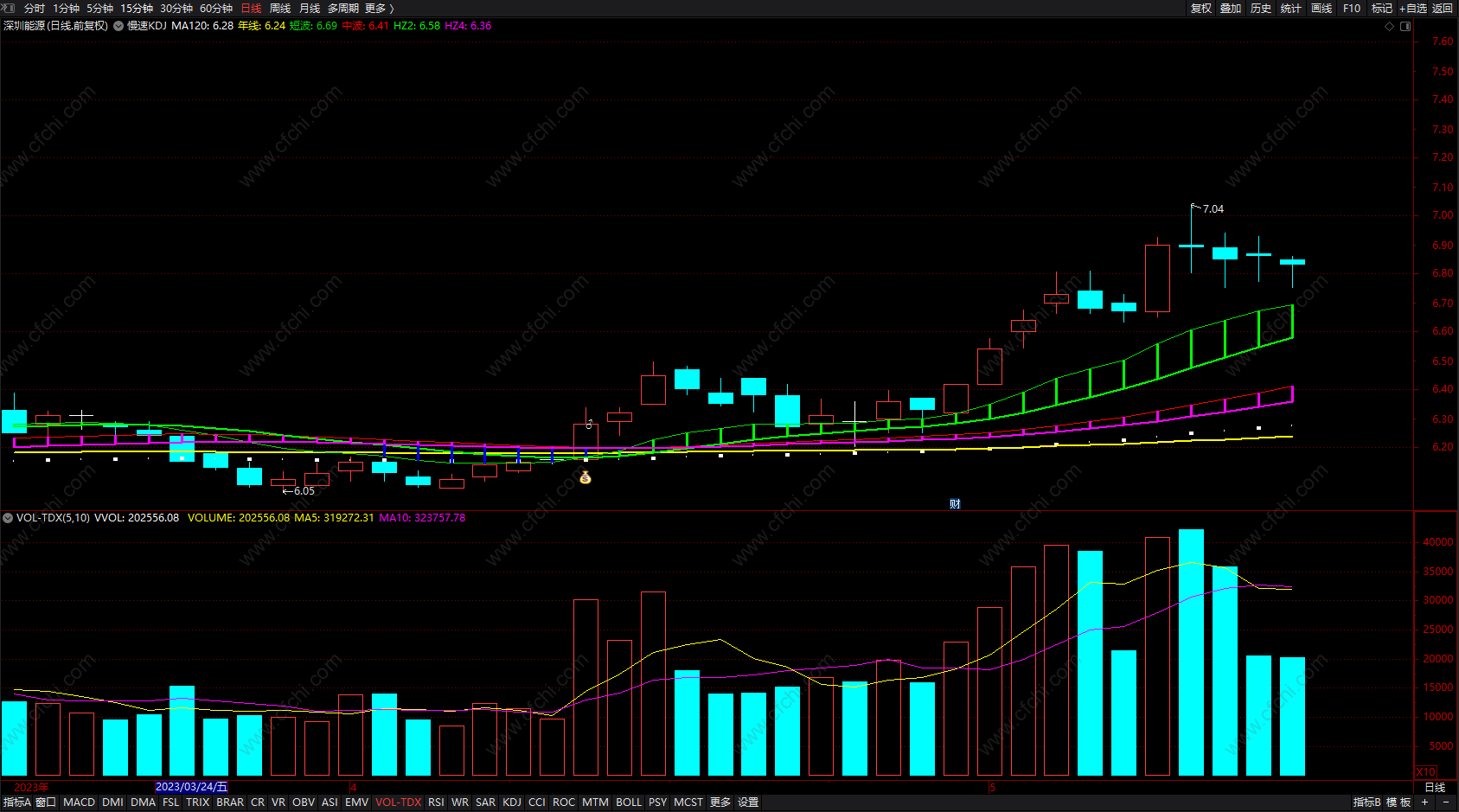The width and height of the screenshot is (1459, 812).
Task: Activate 画线 drawing tools
Action: [1321, 8]
